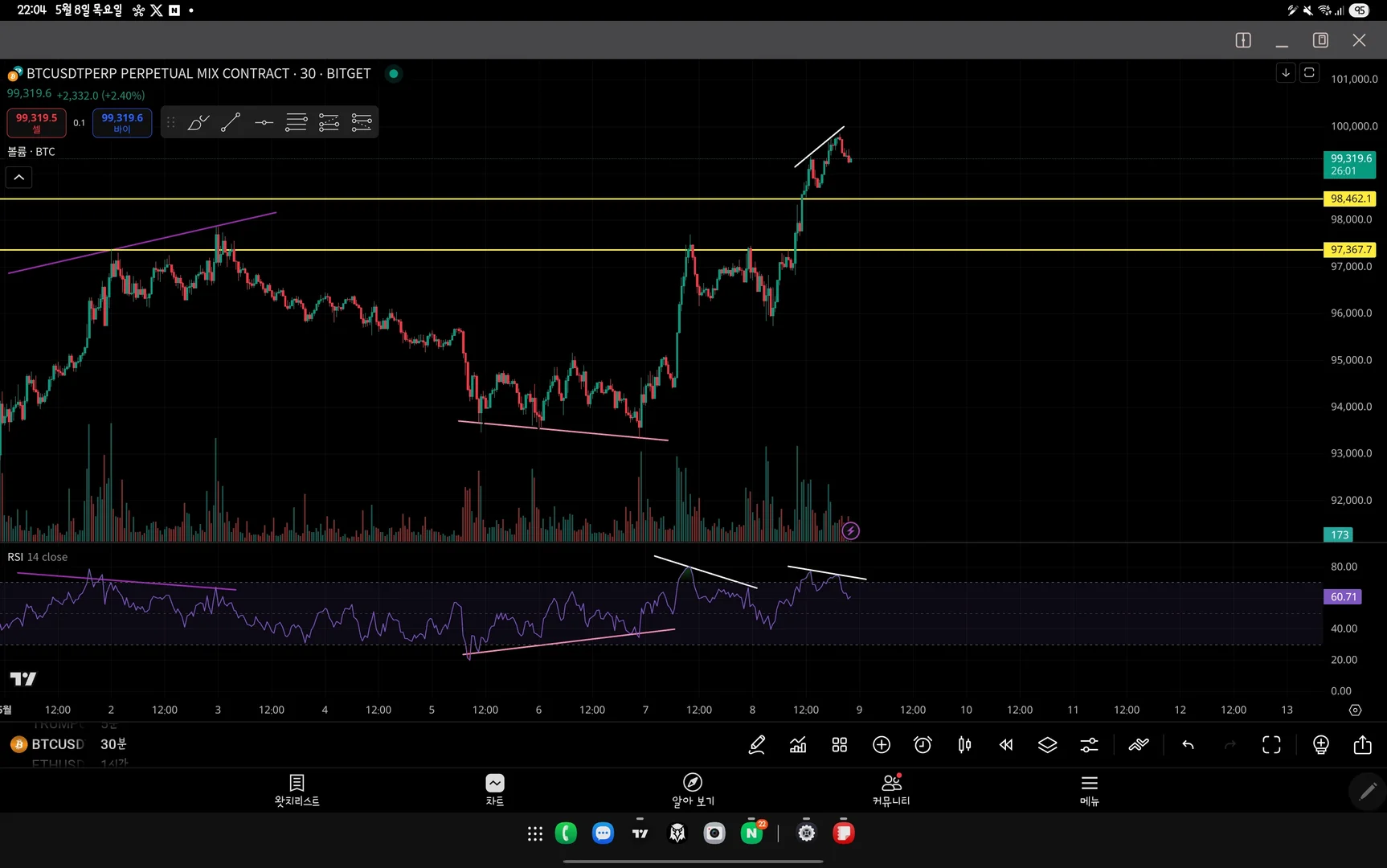Pick the four-line Fib retracement tool
Image resolution: width=1387 pixels, height=868 pixels.
297,122
